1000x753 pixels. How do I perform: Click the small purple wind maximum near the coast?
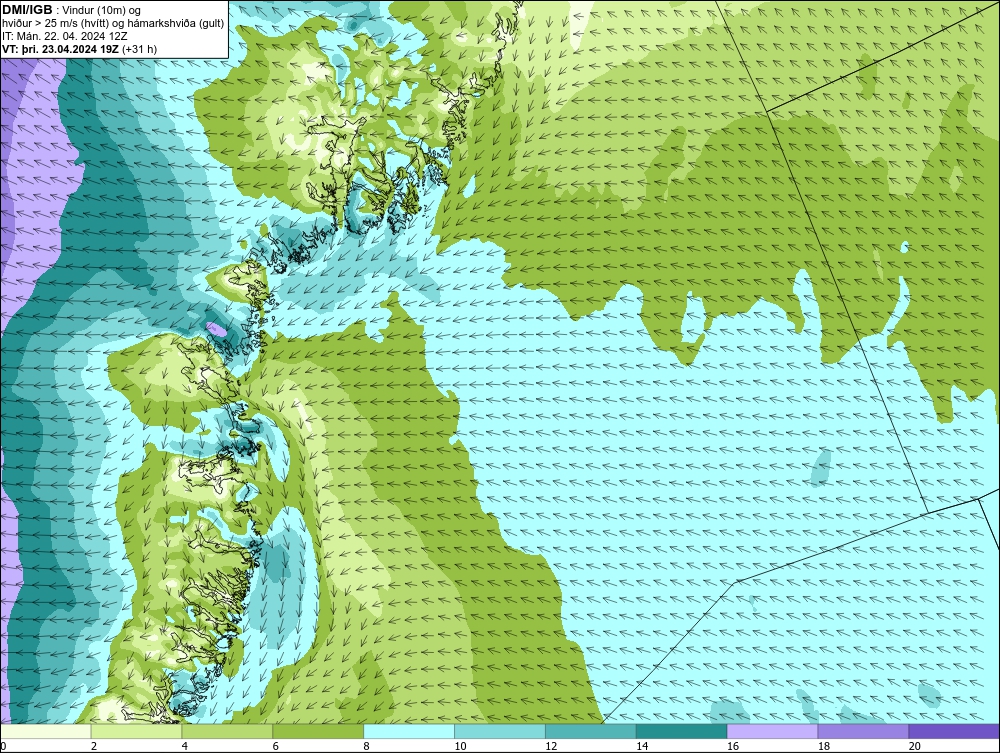point(216,329)
